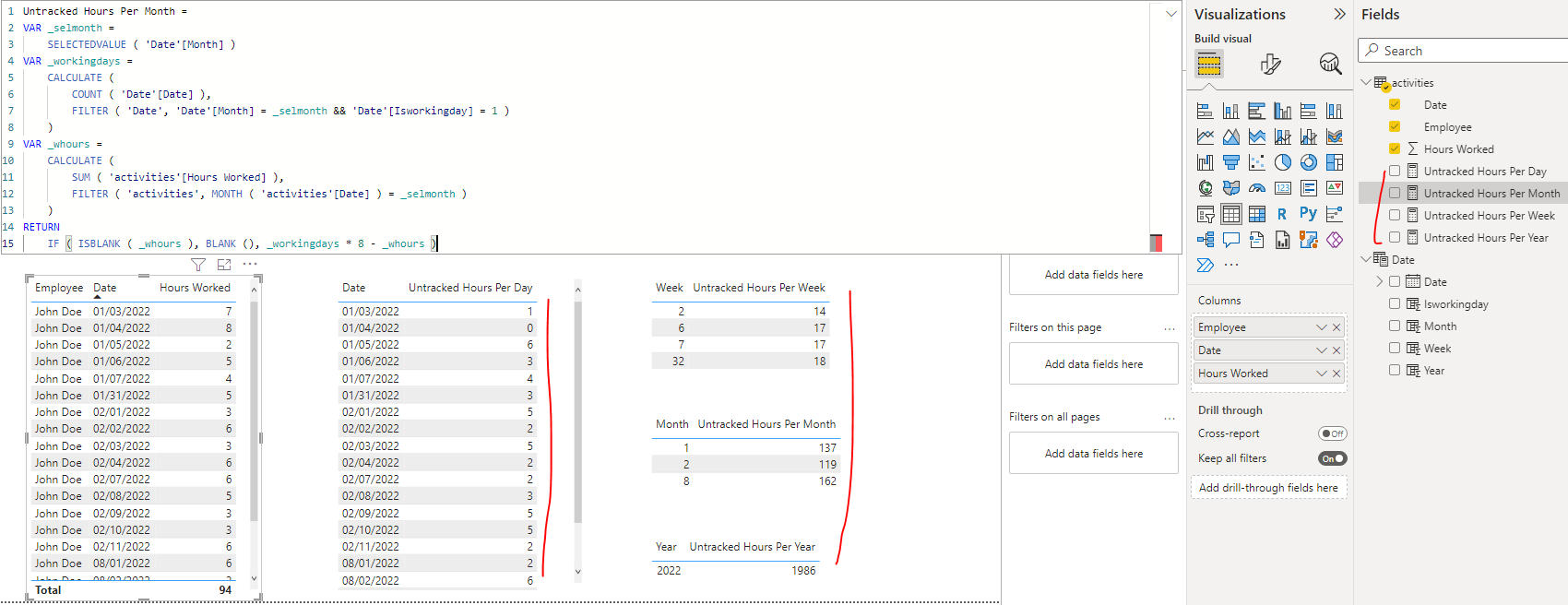This screenshot has width=1568, height=605.
Task: Remove Employee from Columns well
Action: [x=1336, y=327]
